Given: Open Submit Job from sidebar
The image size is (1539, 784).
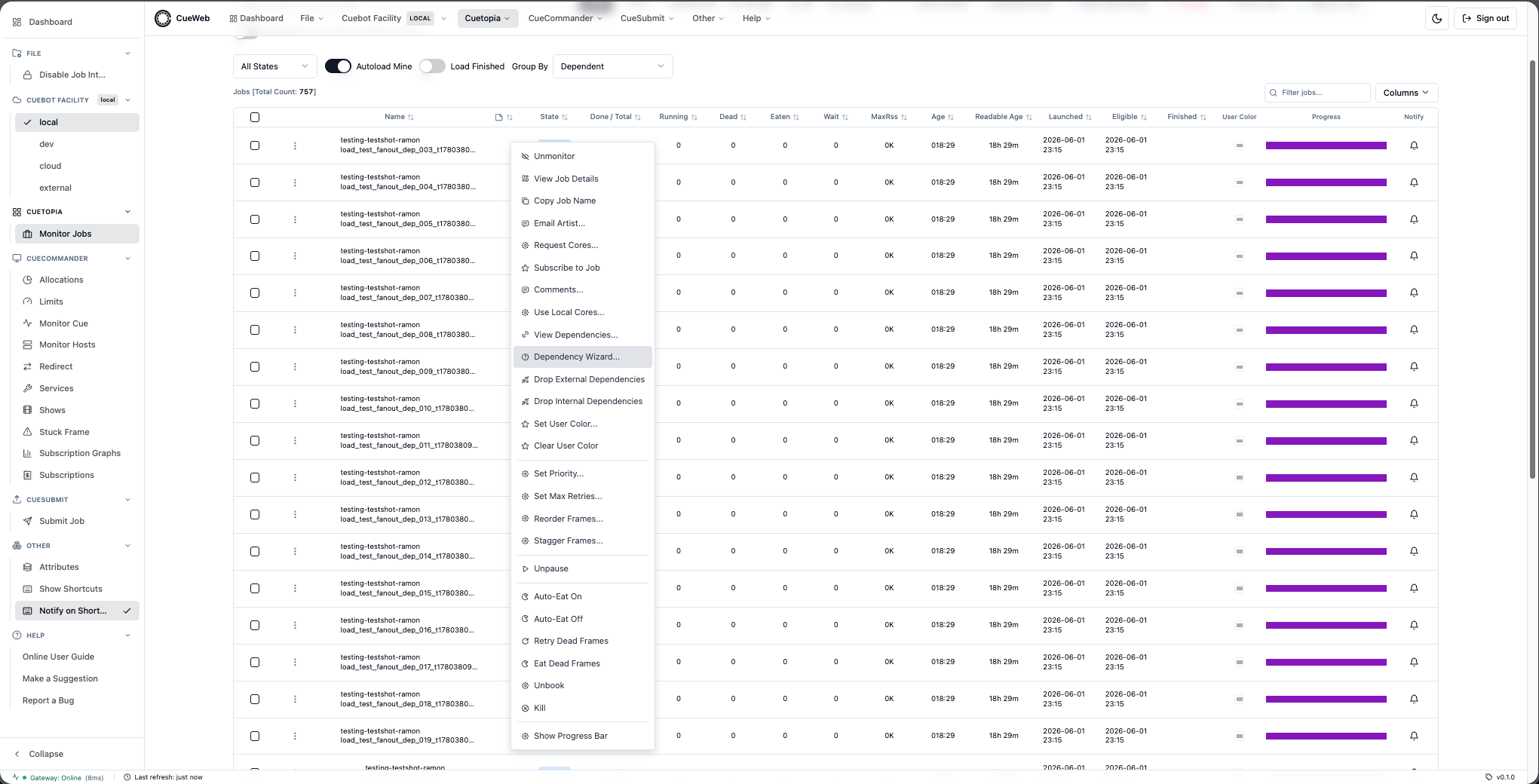Looking at the screenshot, I should pyautogui.click(x=62, y=521).
